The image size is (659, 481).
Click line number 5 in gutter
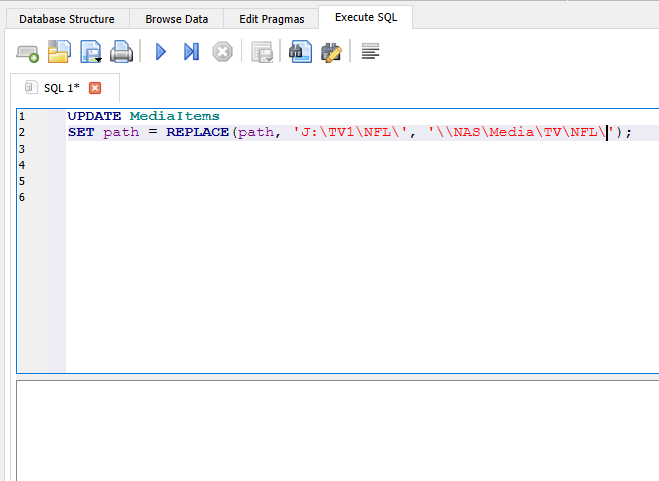coord(22,181)
